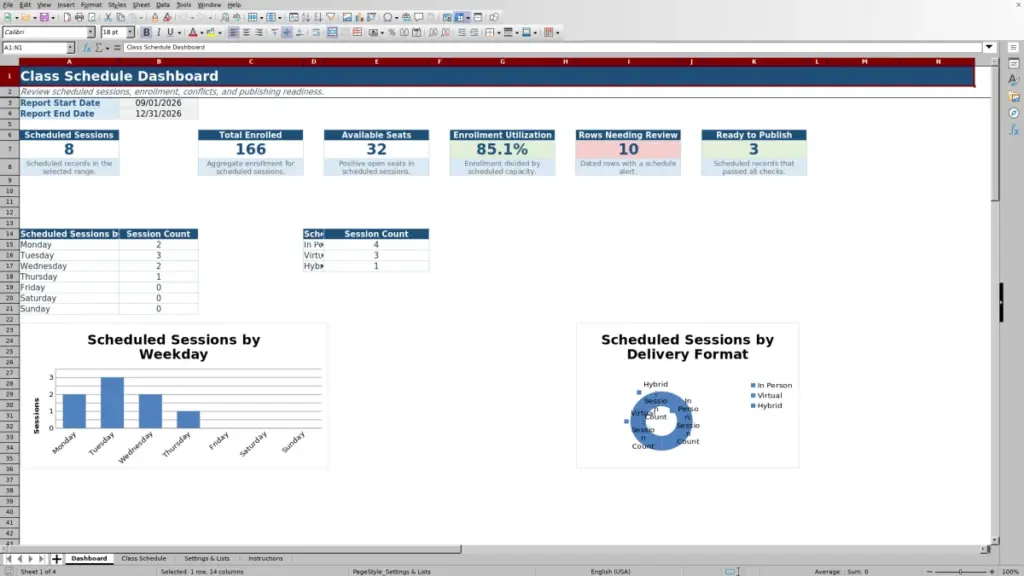Click the Merge and Center Cells icon

332,32
